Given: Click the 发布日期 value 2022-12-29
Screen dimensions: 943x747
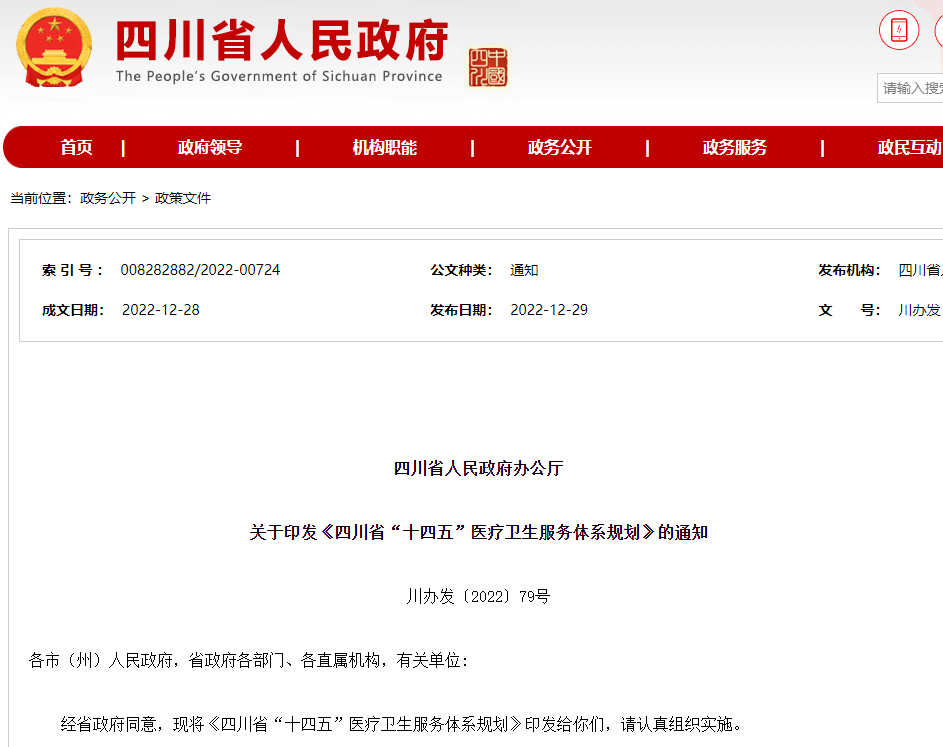Looking at the screenshot, I should point(549,310).
